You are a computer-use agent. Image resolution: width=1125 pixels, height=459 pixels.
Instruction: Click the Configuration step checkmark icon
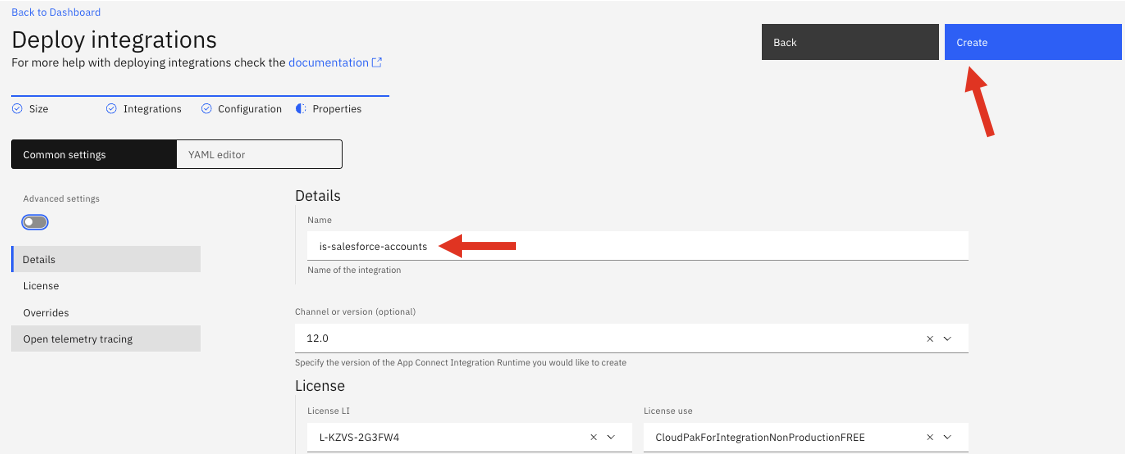pyautogui.click(x=206, y=109)
